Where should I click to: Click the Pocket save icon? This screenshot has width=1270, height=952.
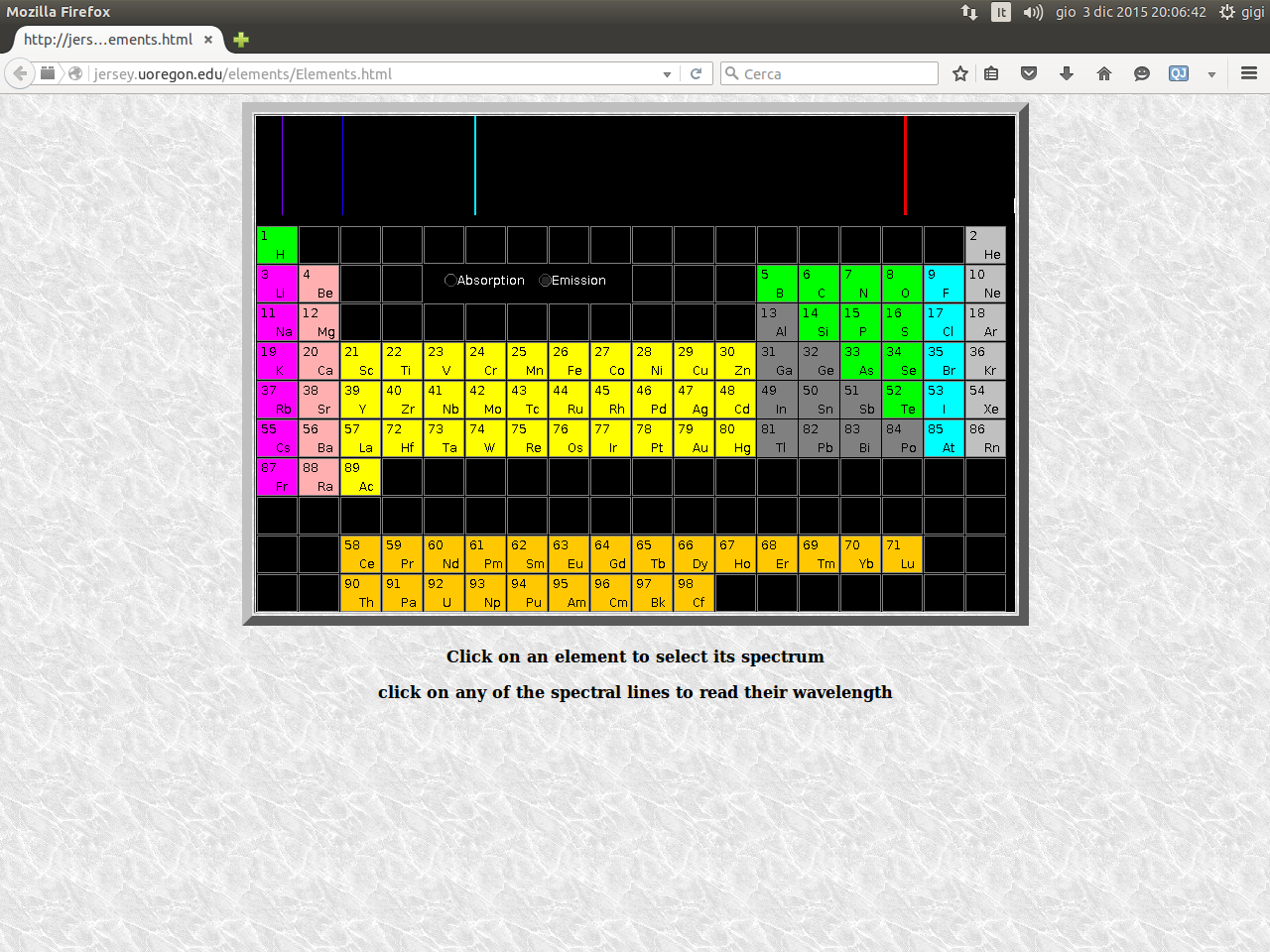click(1029, 73)
